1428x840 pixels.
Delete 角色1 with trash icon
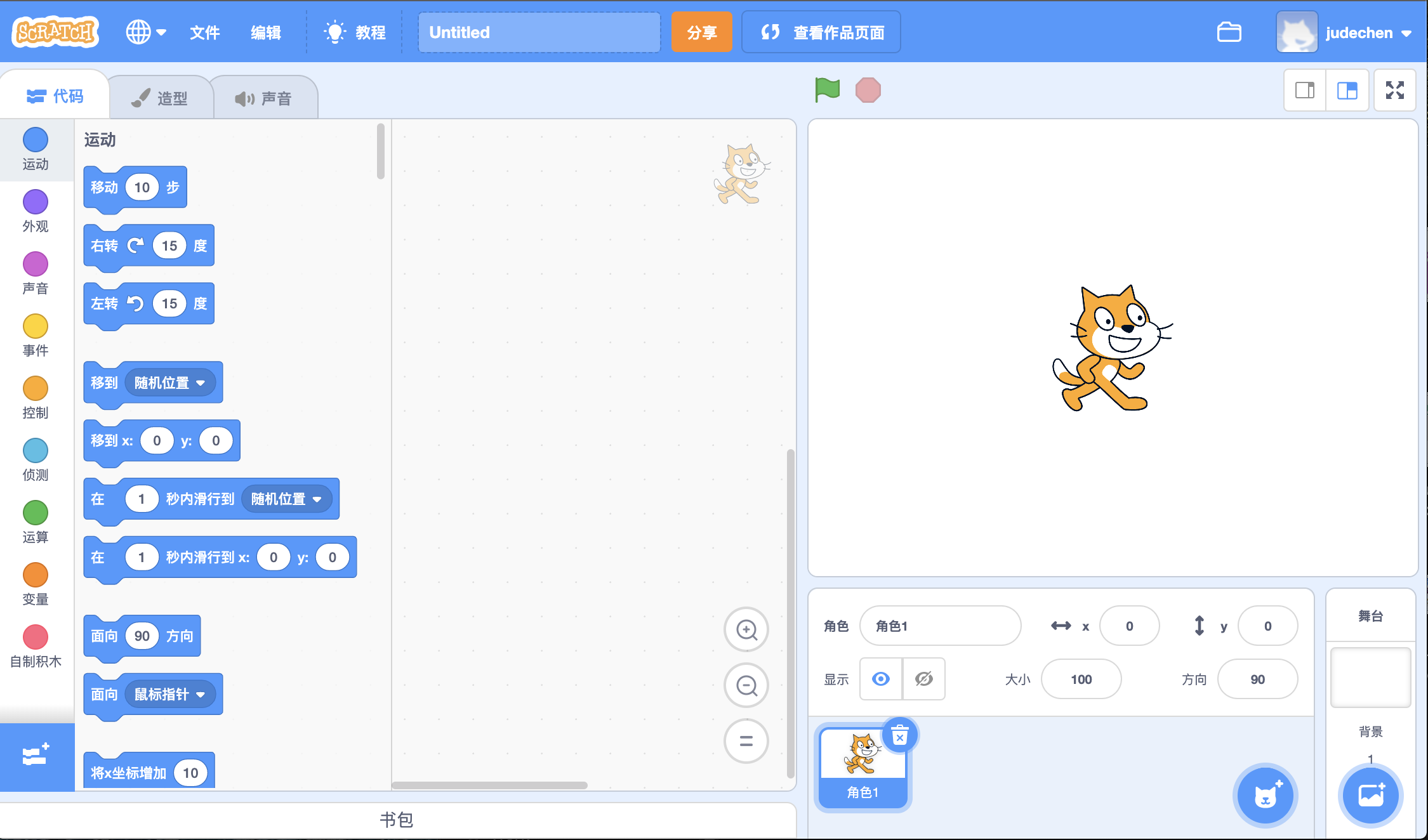900,736
